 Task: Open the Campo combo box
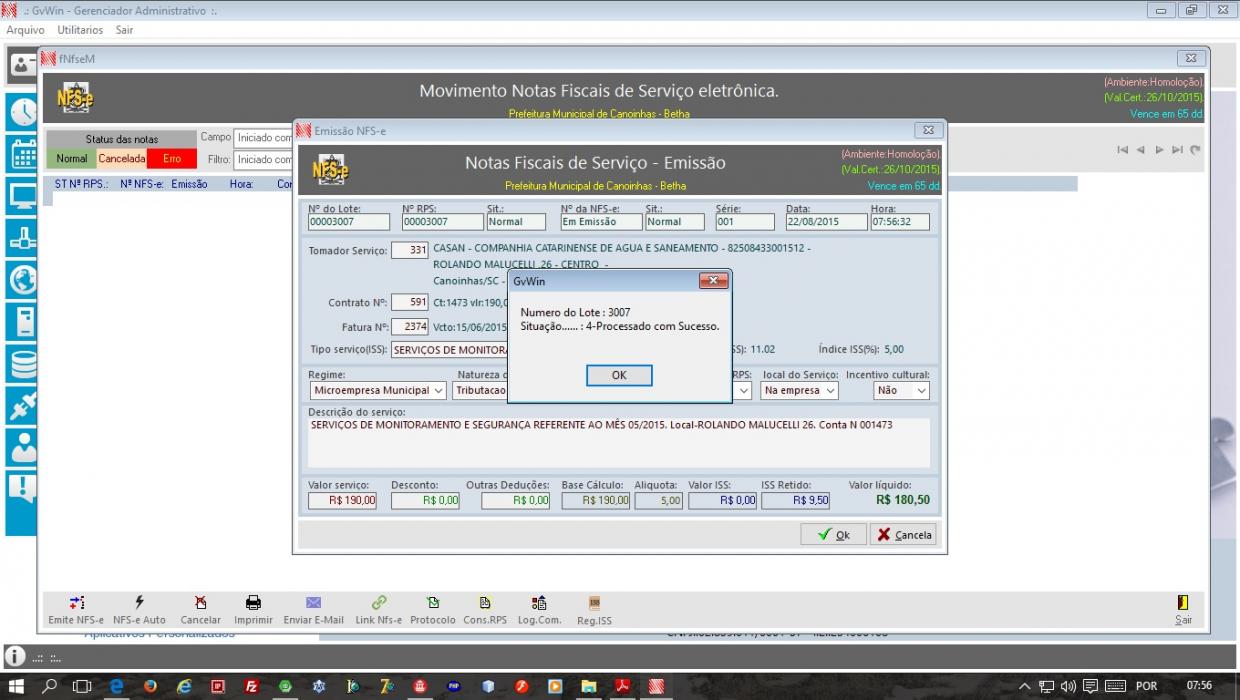coord(264,138)
